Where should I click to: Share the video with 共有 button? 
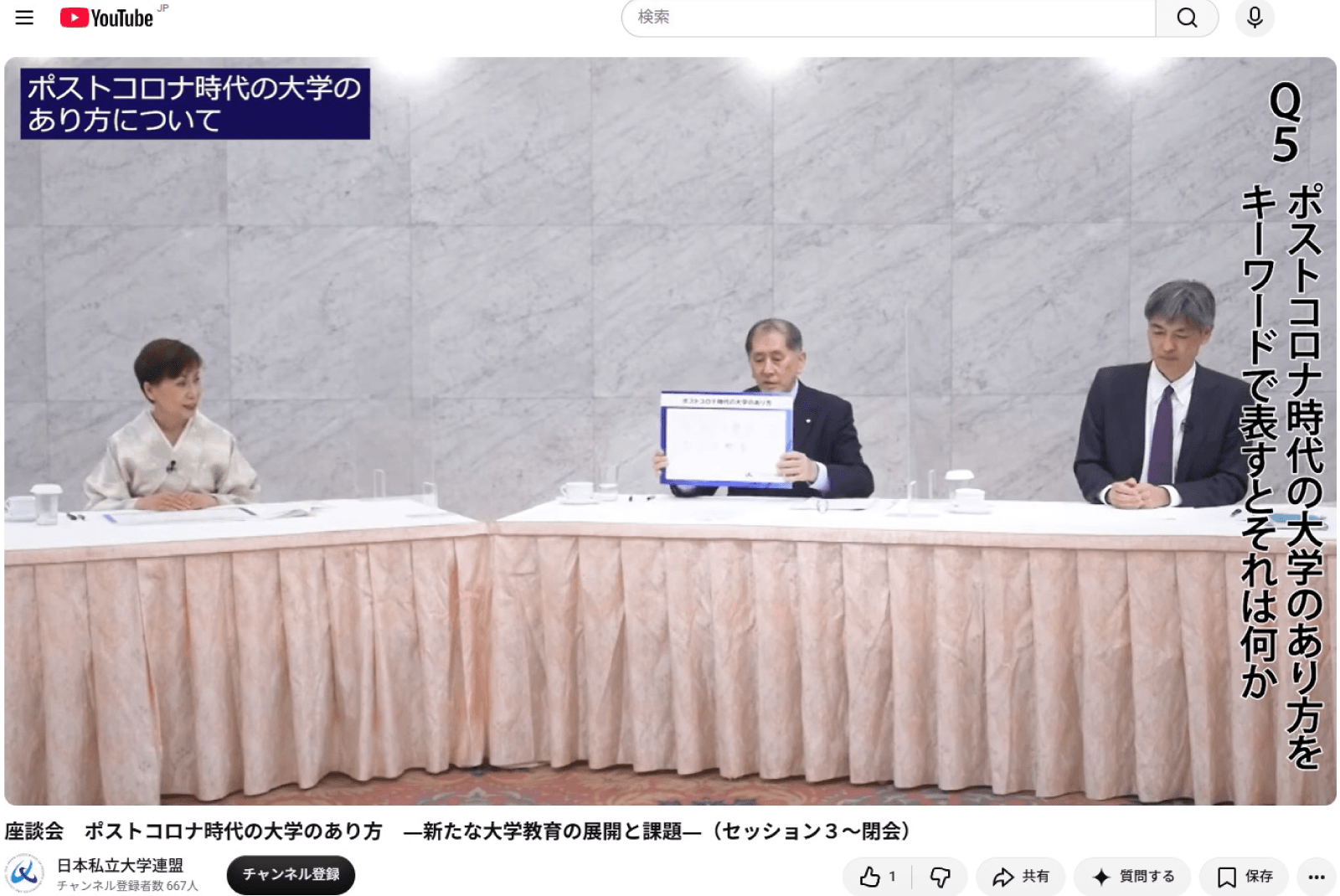pos(1020,877)
